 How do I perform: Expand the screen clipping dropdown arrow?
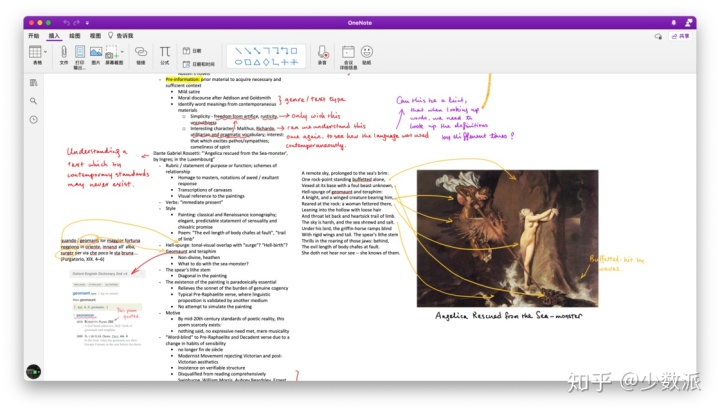122,52
